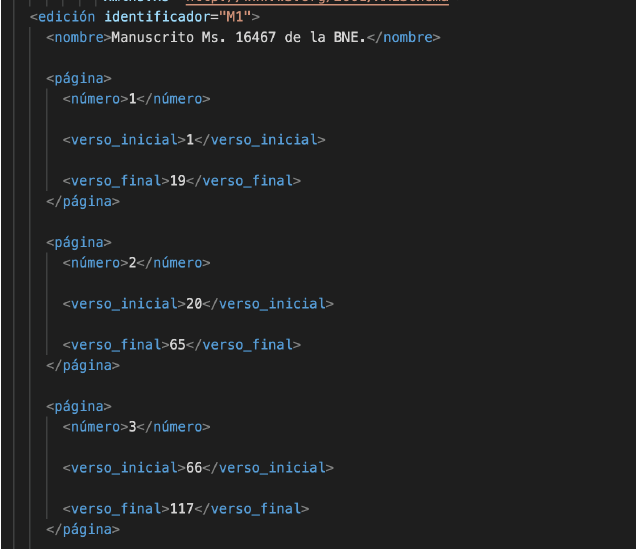Image resolution: width=637 pixels, height=550 pixels.
Task: Click the first opening página tag
Action: 79,78
